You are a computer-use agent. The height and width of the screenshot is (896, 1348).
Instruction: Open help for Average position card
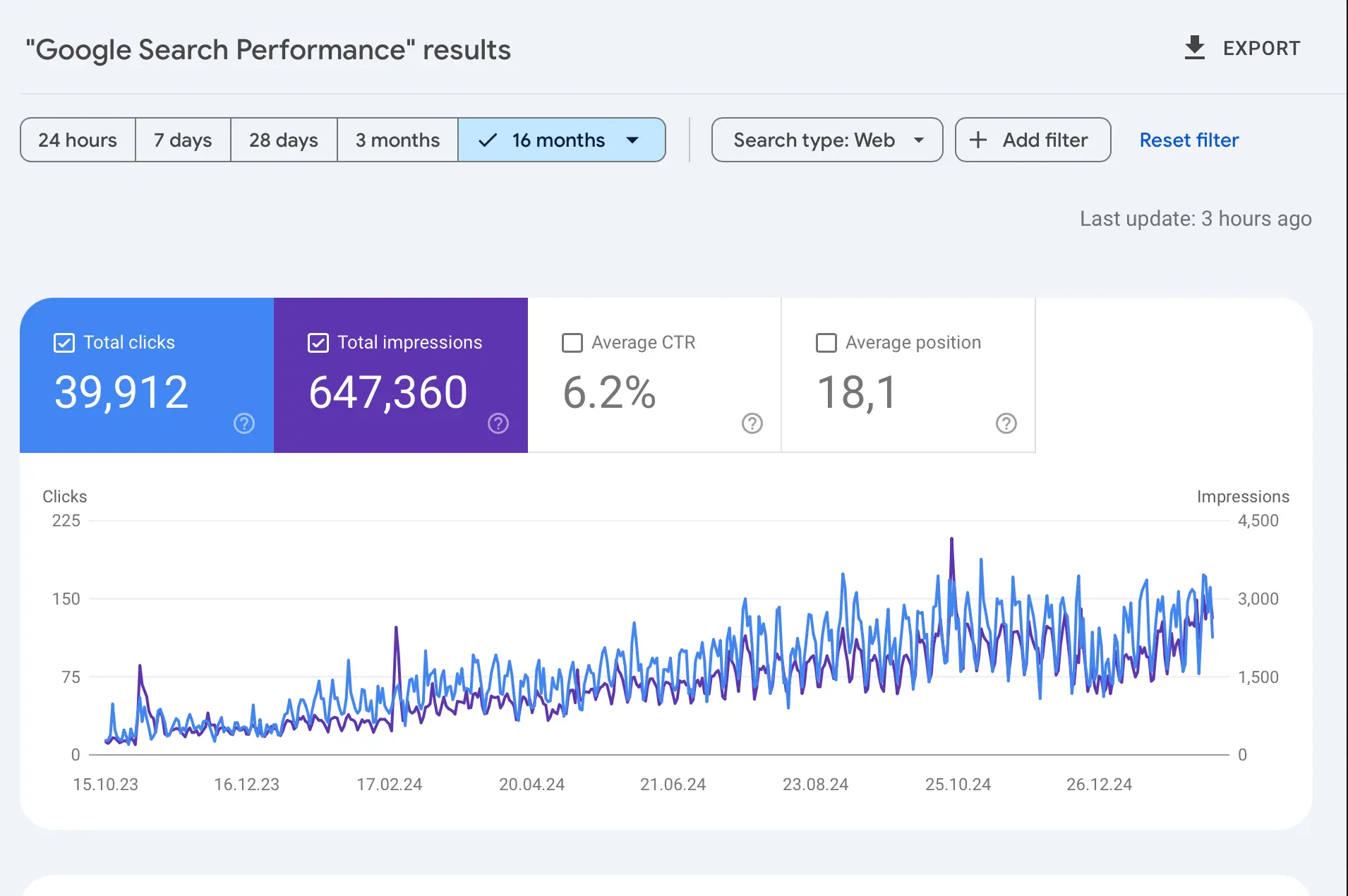click(x=1006, y=423)
